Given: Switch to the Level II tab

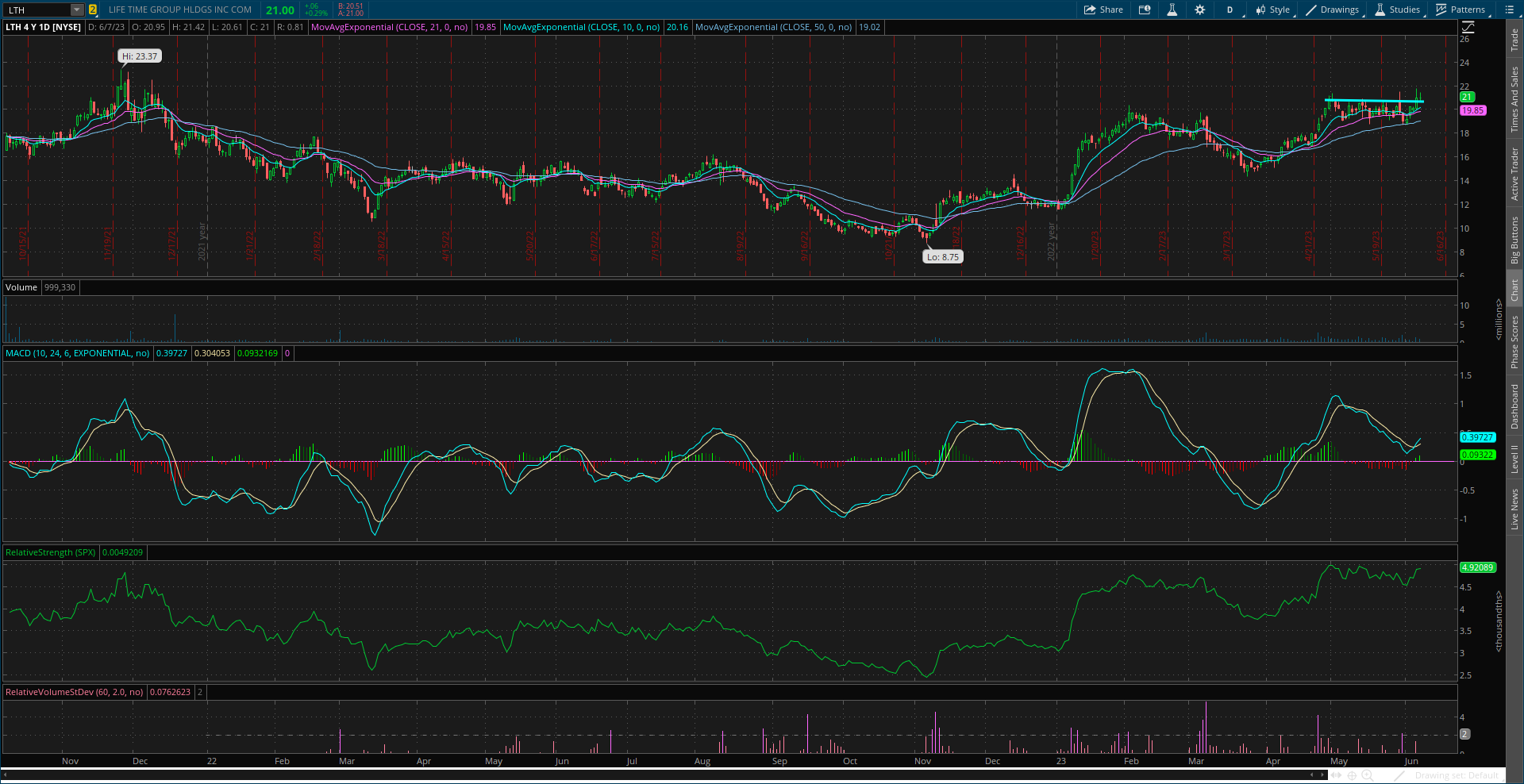Looking at the screenshot, I should click(x=1514, y=459).
